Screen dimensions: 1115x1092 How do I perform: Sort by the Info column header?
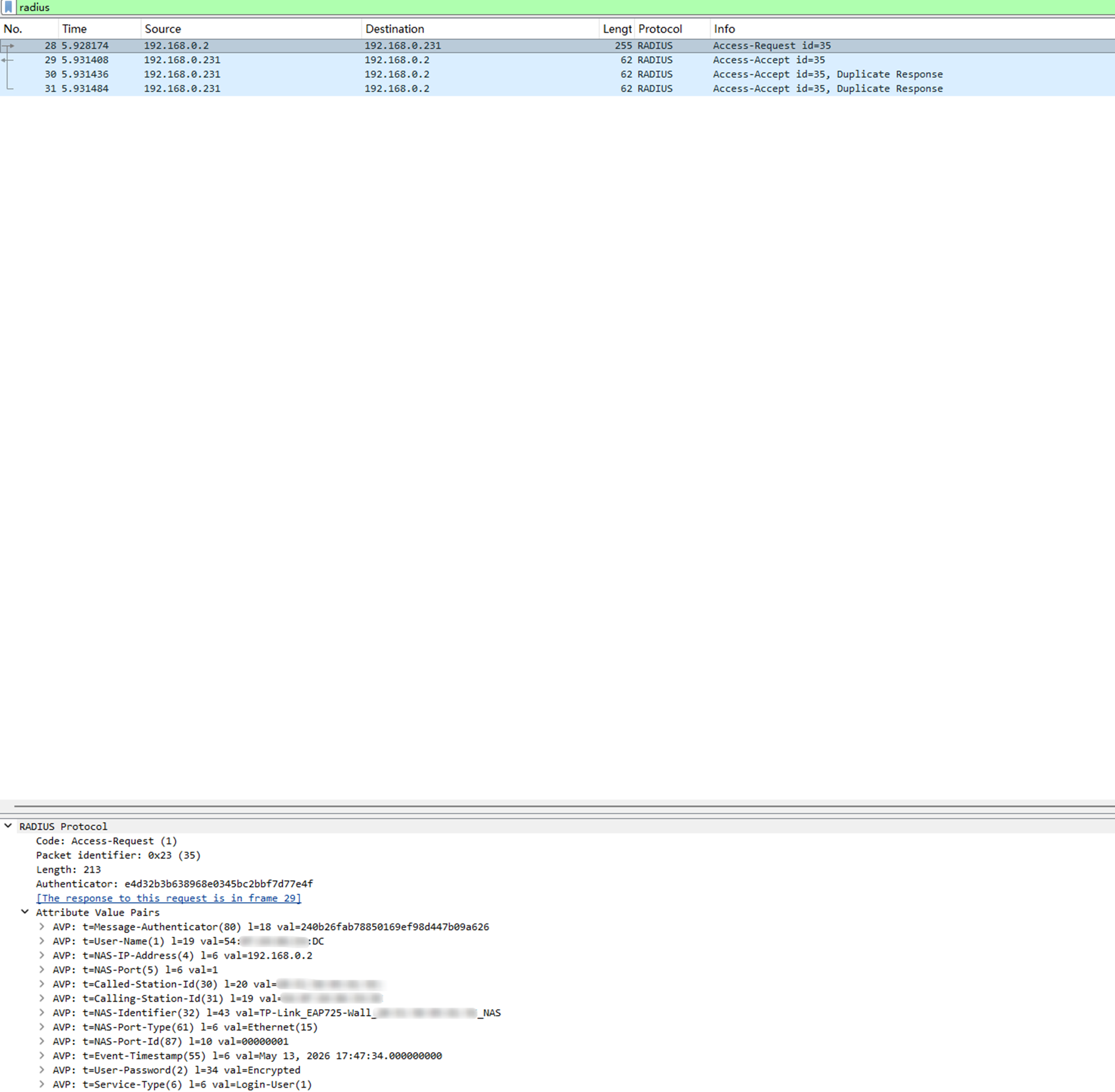point(912,29)
